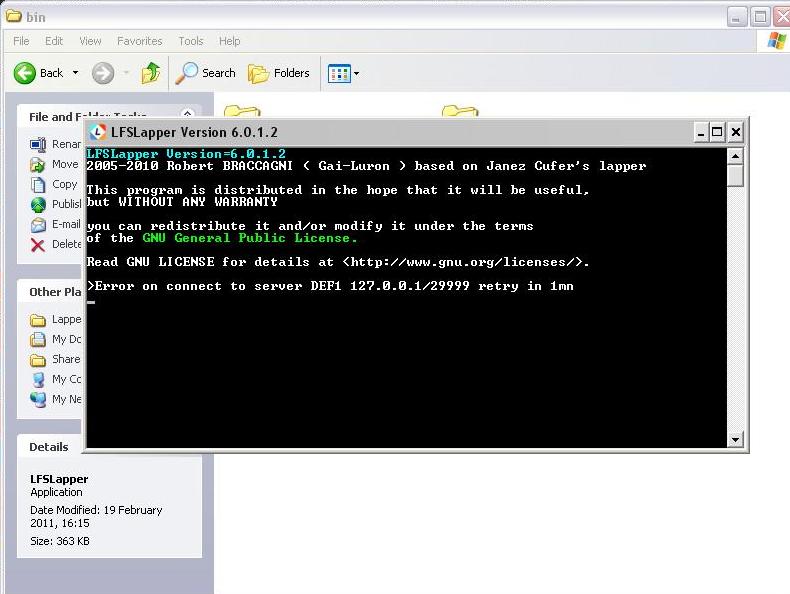Screen dimensions: 790x594
Task: Click the Move task link
Action: [65, 164]
